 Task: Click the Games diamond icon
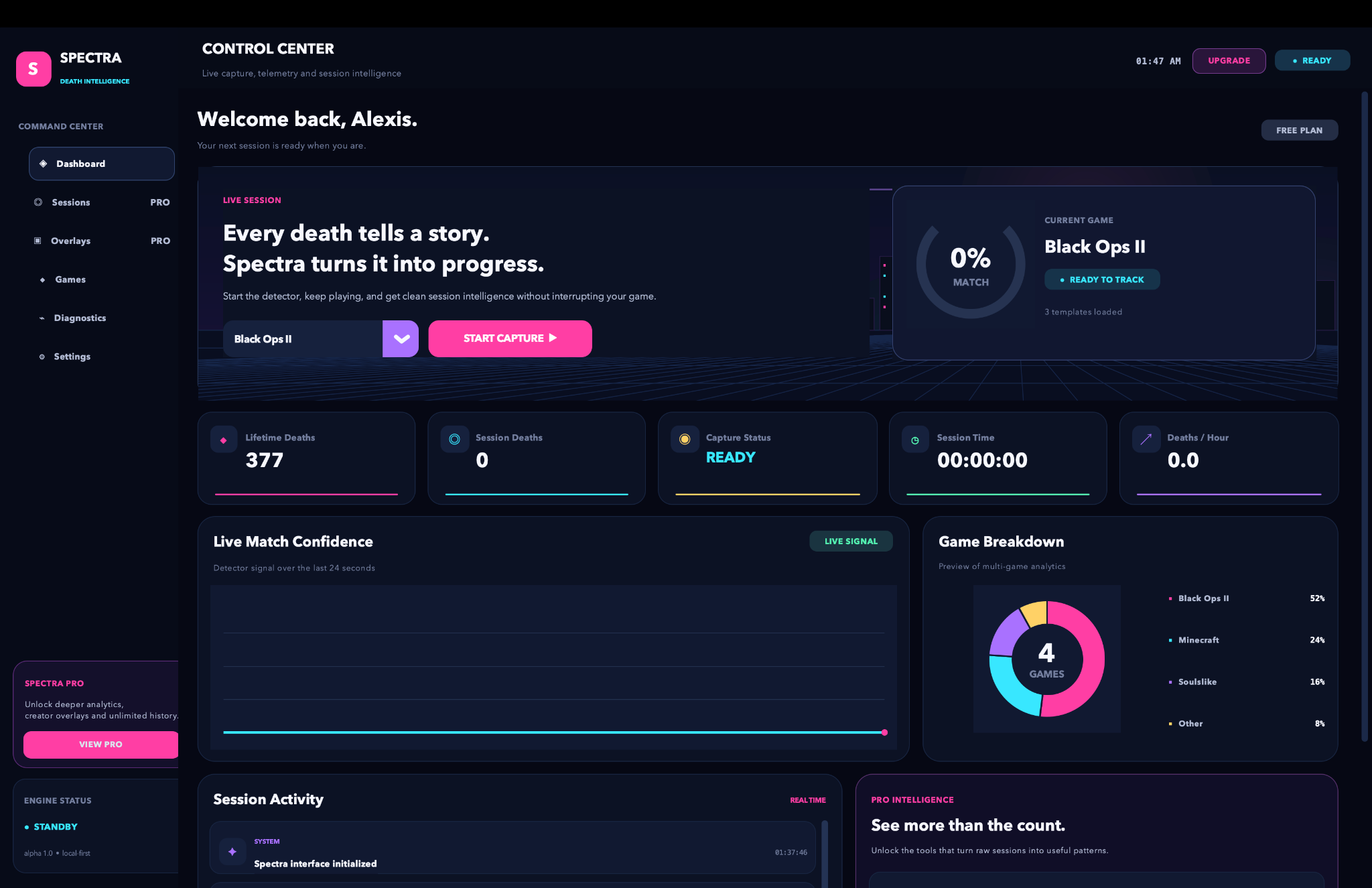point(42,279)
